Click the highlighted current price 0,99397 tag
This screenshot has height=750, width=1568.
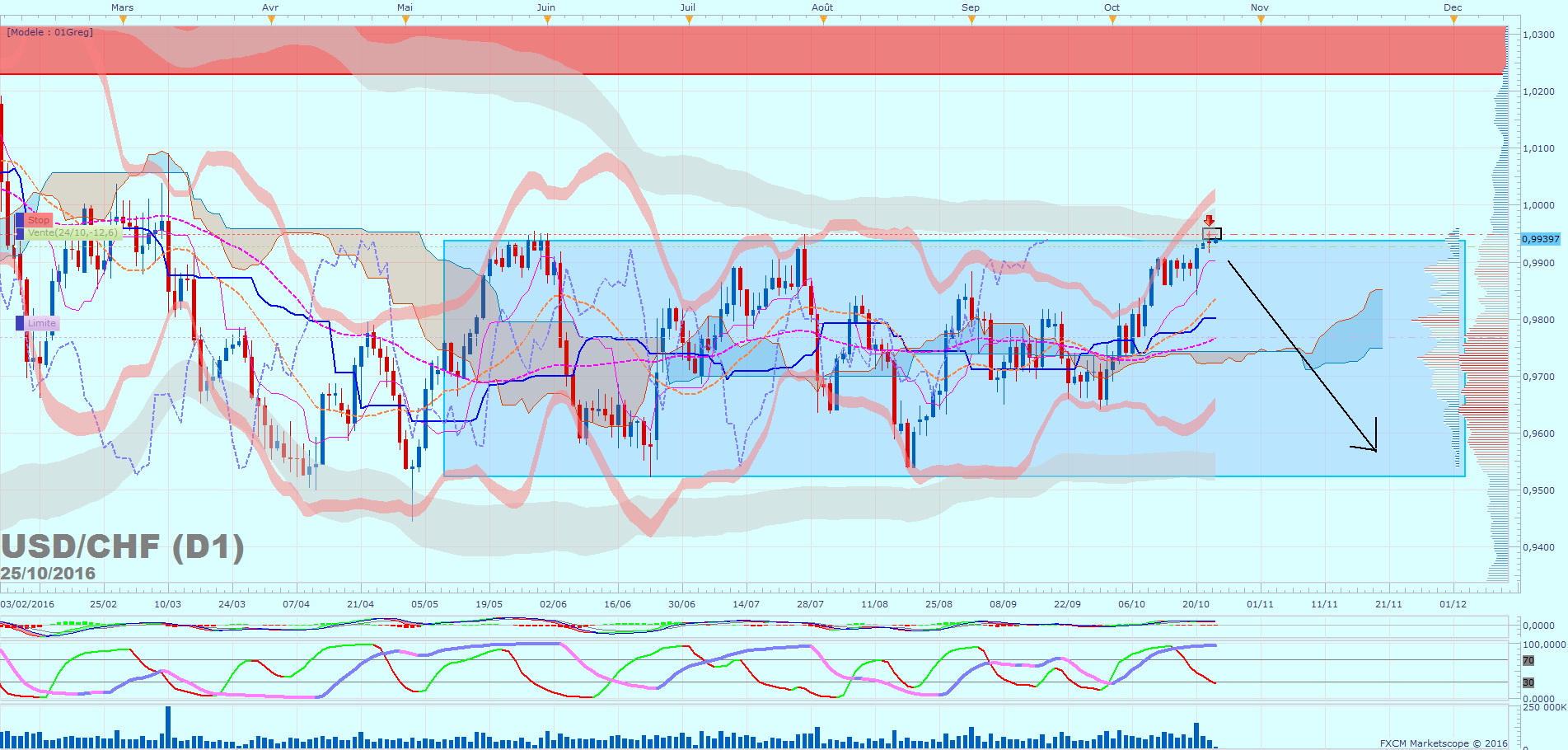click(1540, 239)
